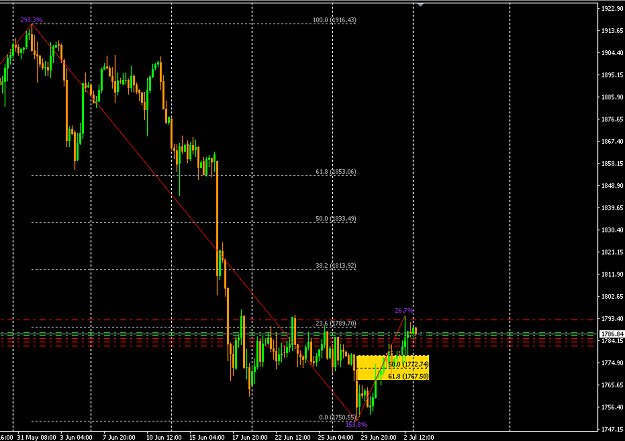Click the 17 Jun 20:00 time label

tap(250, 437)
